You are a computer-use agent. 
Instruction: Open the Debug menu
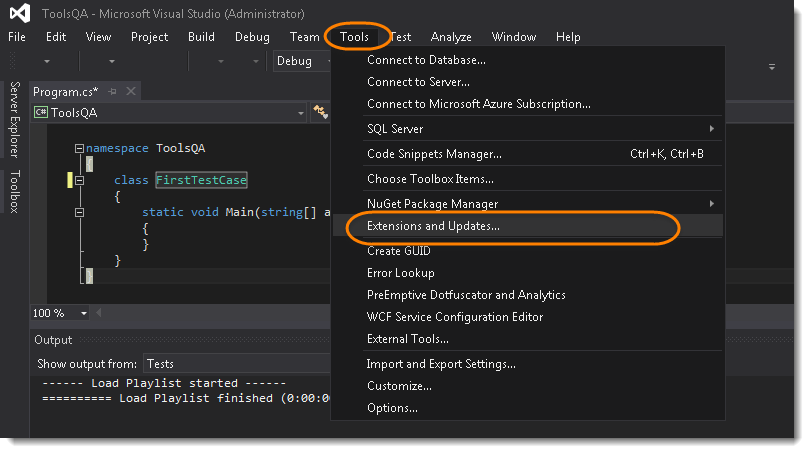point(252,37)
